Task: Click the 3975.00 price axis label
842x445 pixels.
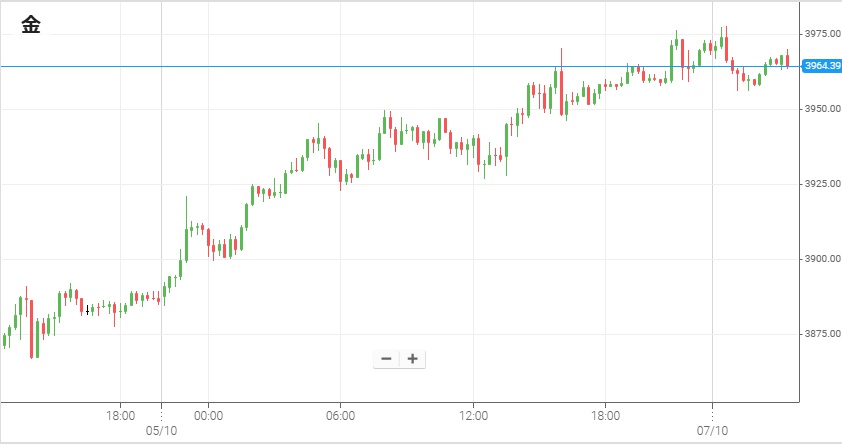Action: 820,34
